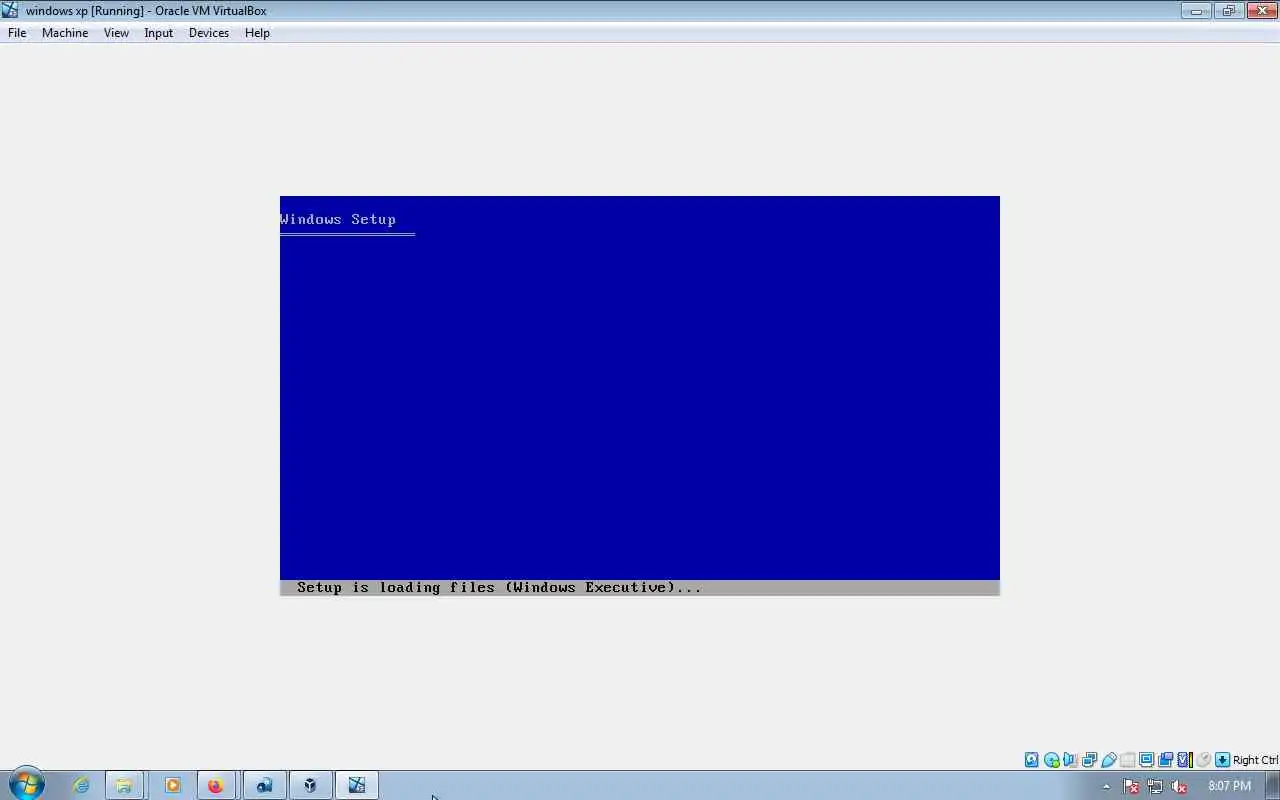This screenshot has width=1280, height=800.
Task: Click the shared folders status icon
Action: click(1127, 760)
